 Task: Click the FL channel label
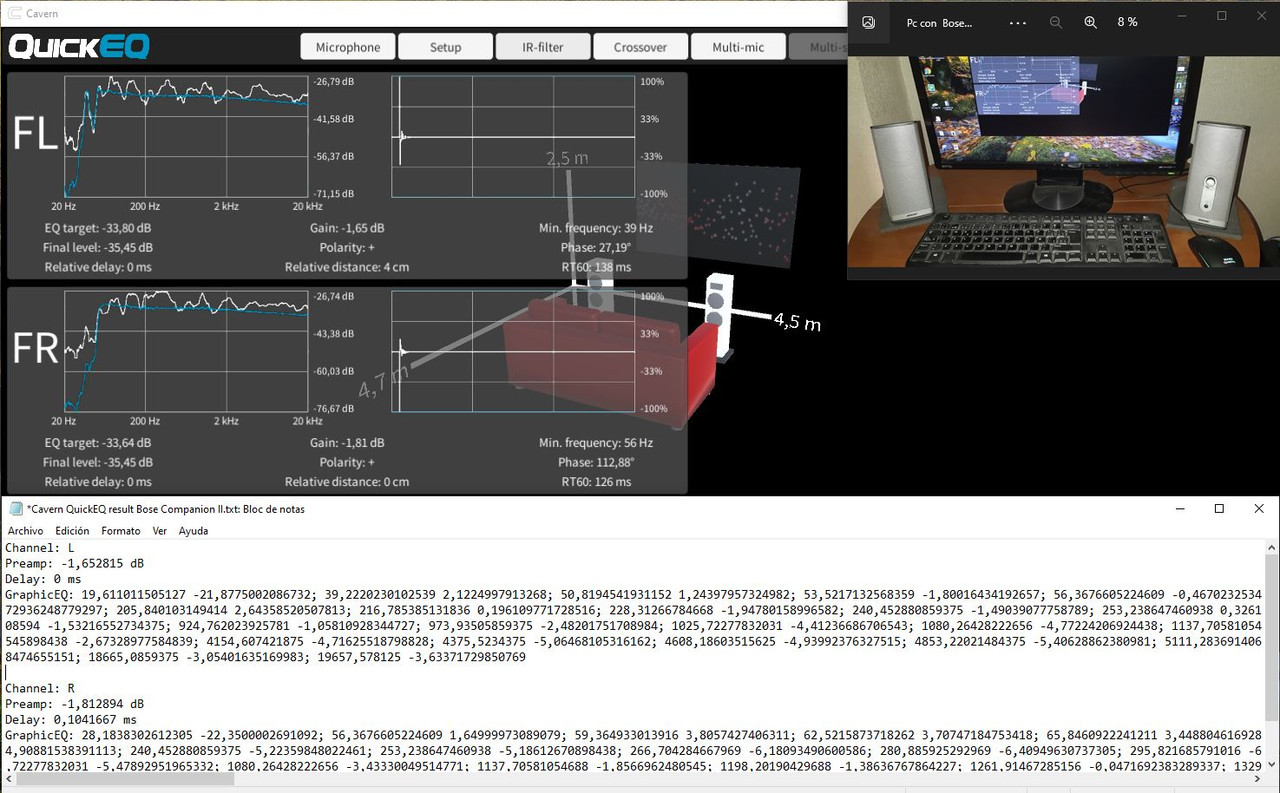[x=34, y=134]
